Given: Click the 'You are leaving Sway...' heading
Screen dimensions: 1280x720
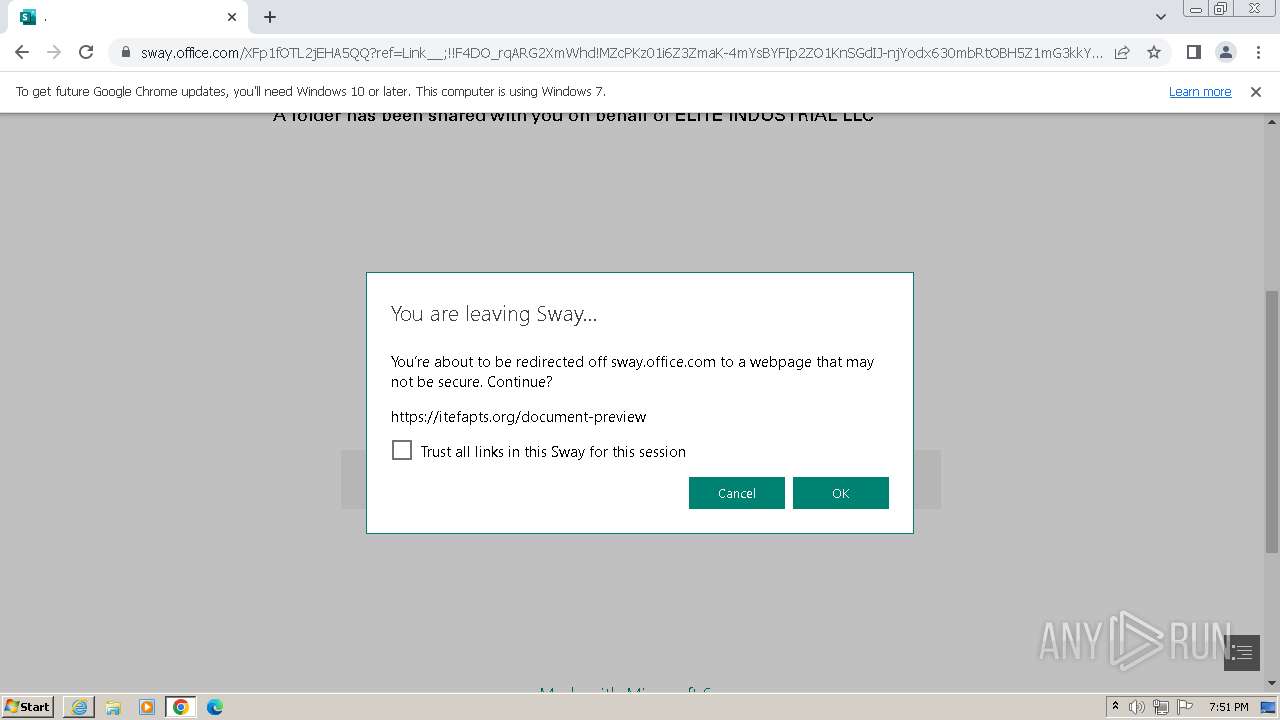Looking at the screenshot, I should coord(494,314).
